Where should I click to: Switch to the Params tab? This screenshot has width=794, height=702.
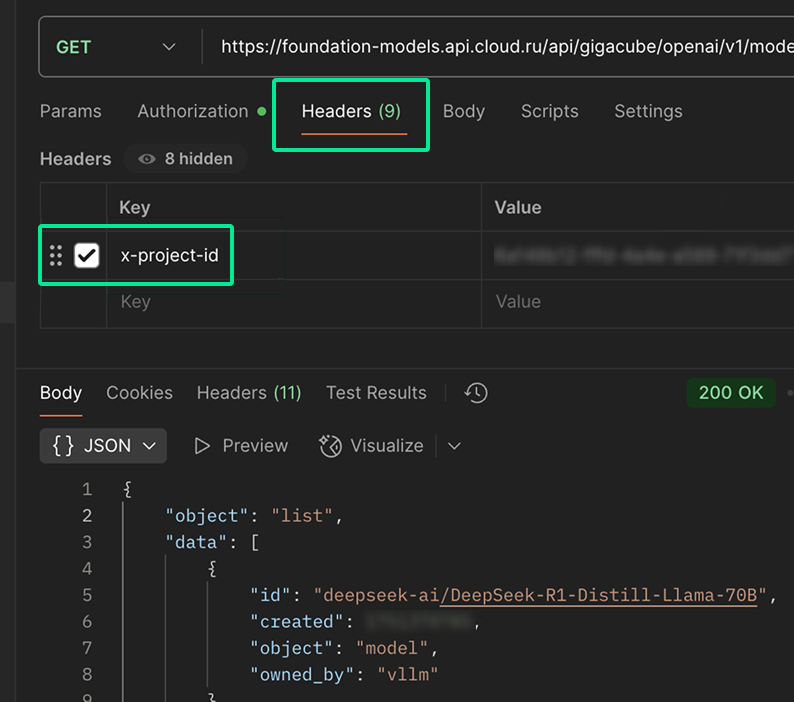tap(70, 111)
